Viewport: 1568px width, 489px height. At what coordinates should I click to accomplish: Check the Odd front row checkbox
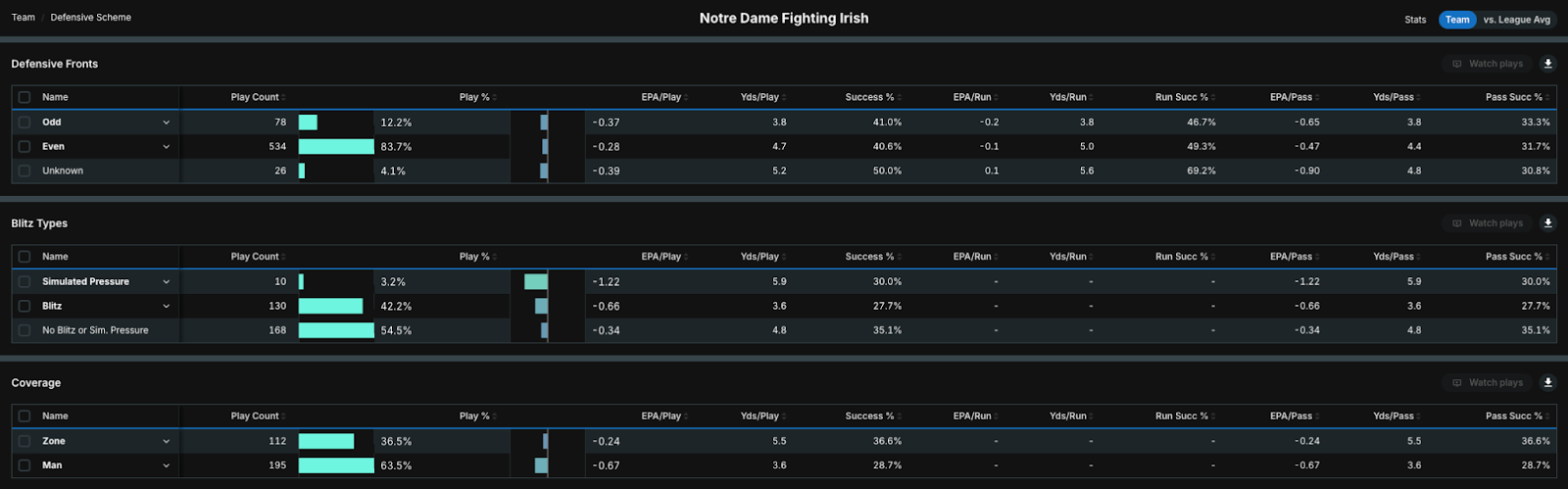(x=24, y=122)
